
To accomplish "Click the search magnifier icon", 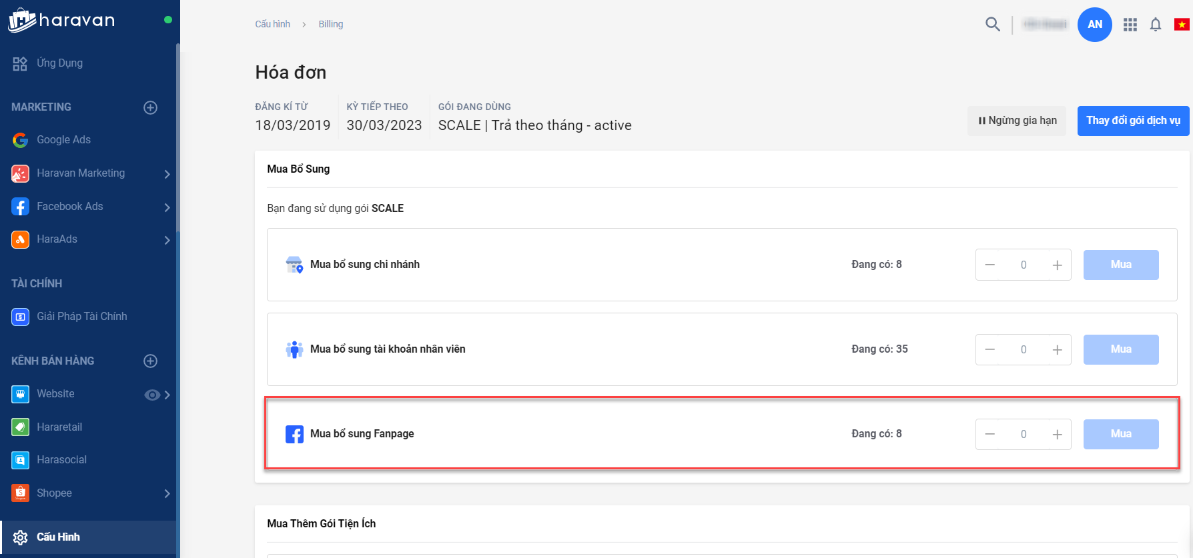I will 992,24.
